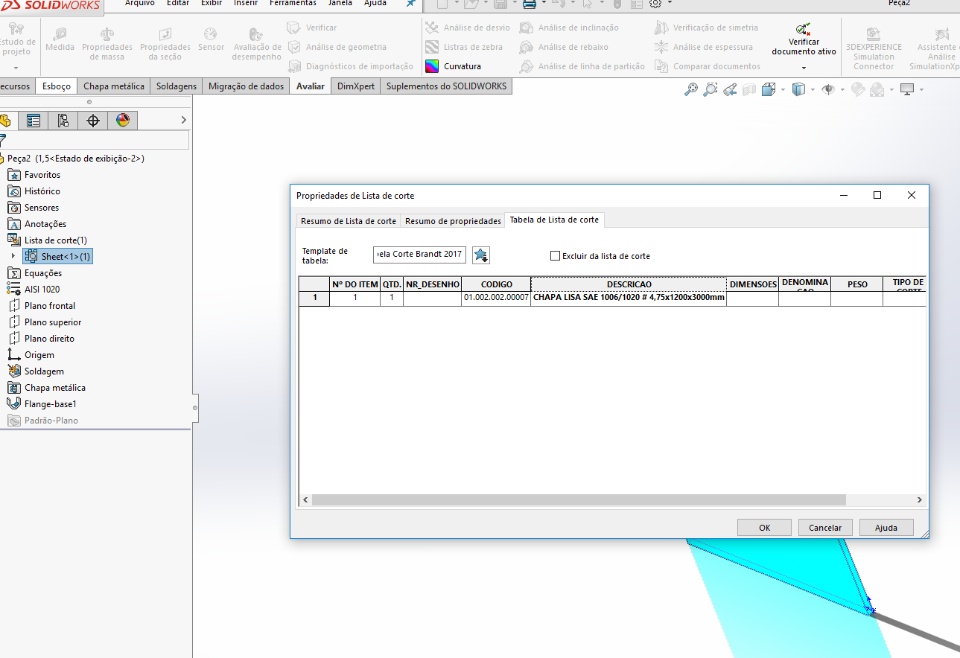The height and width of the screenshot is (658, 960).
Task: Click the Comparar documentos icon
Action: pos(661,66)
